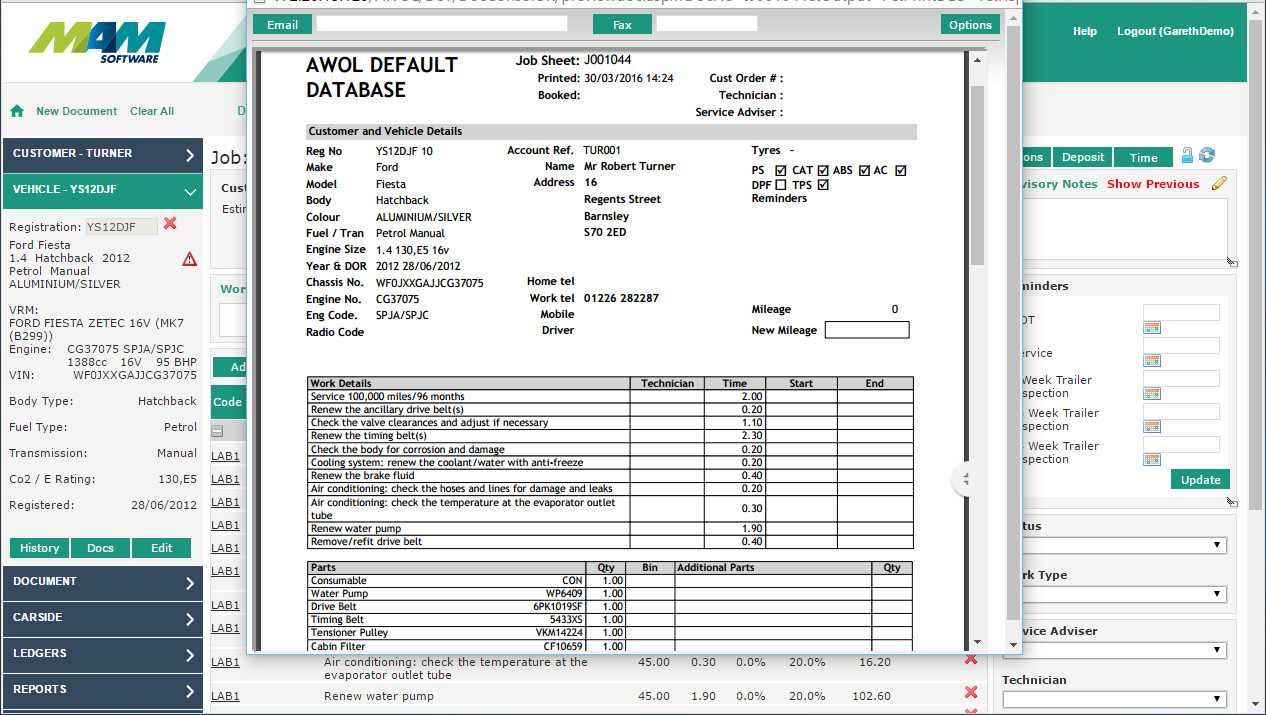Screen dimensions: 1266x715
Task: Switch to the Deposit tab
Action: pyautogui.click(x=1082, y=157)
